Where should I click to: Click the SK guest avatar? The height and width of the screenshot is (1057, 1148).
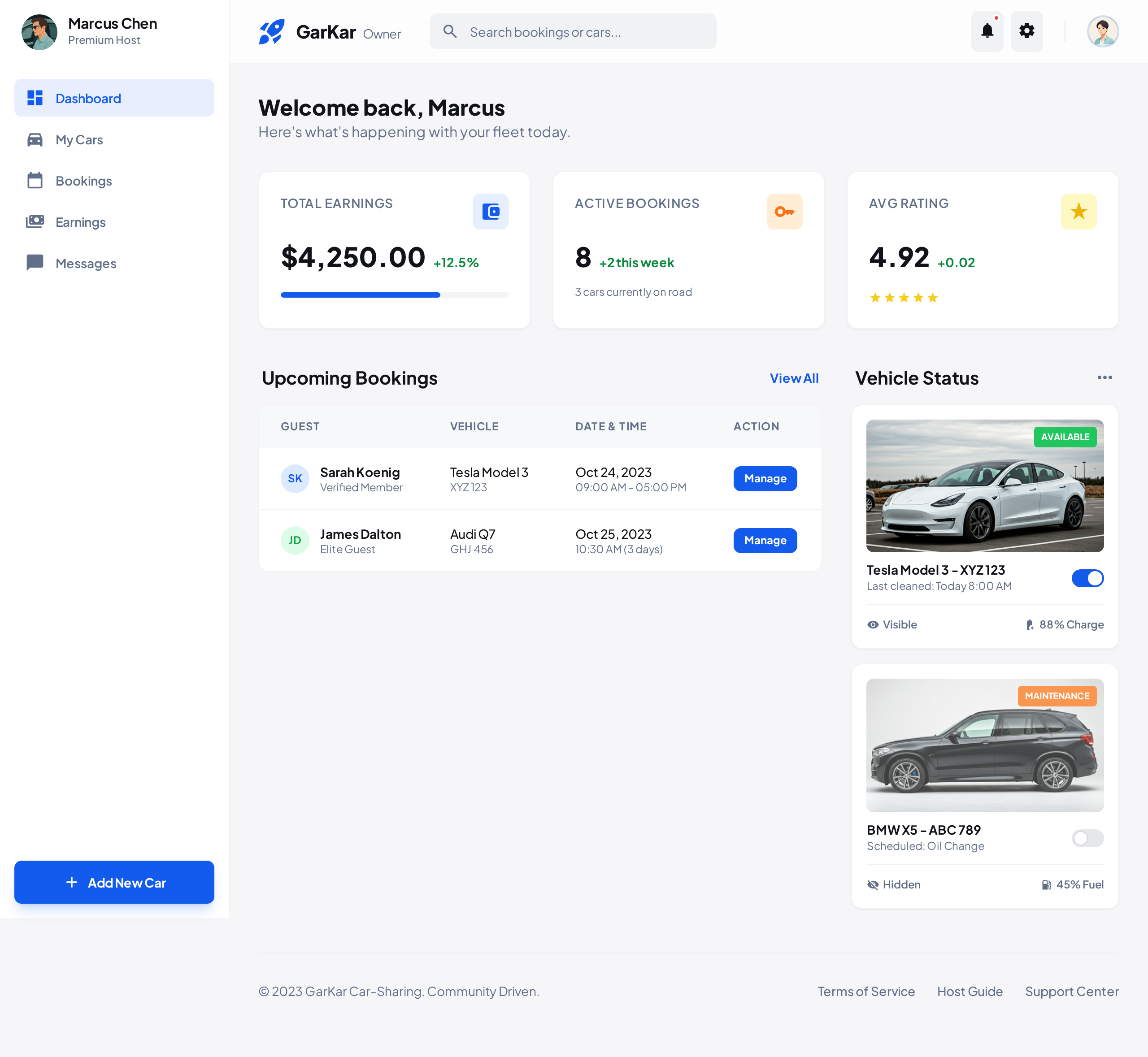pyautogui.click(x=295, y=479)
